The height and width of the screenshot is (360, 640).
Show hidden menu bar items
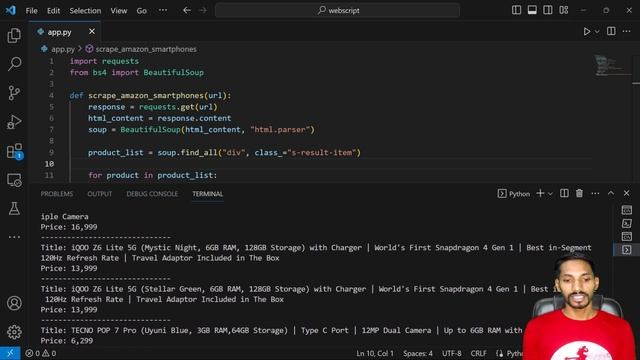click(163, 10)
